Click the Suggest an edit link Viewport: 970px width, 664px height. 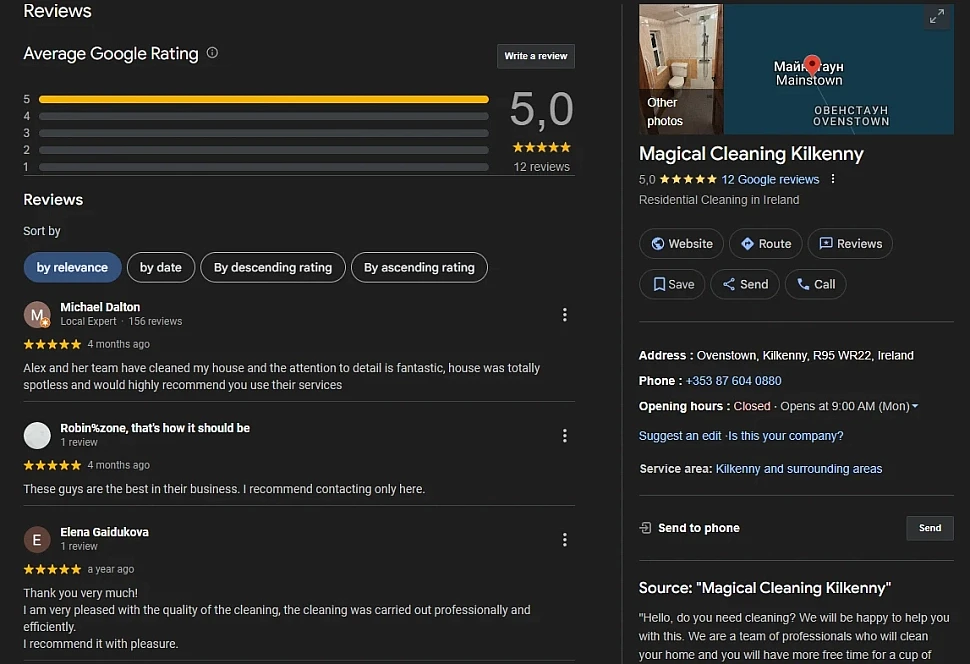(680, 436)
